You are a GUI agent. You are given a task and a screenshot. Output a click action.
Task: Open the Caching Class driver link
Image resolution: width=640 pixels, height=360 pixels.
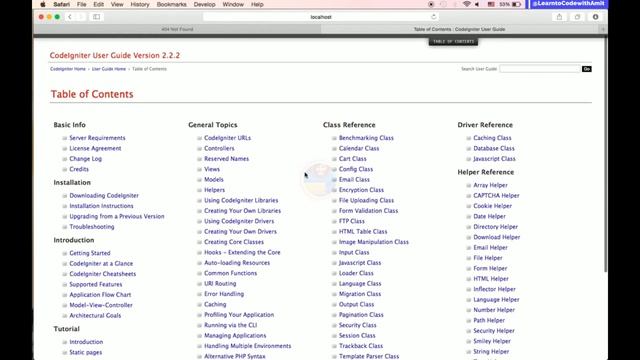coord(492,138)
